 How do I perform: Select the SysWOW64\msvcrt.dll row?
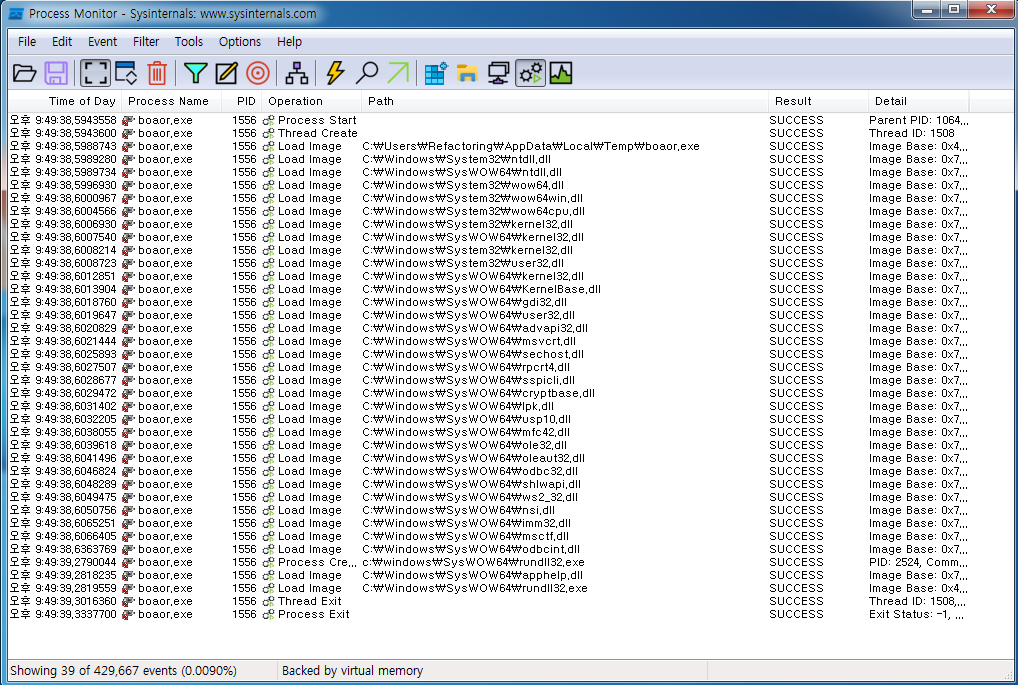(x=489, y=341)
